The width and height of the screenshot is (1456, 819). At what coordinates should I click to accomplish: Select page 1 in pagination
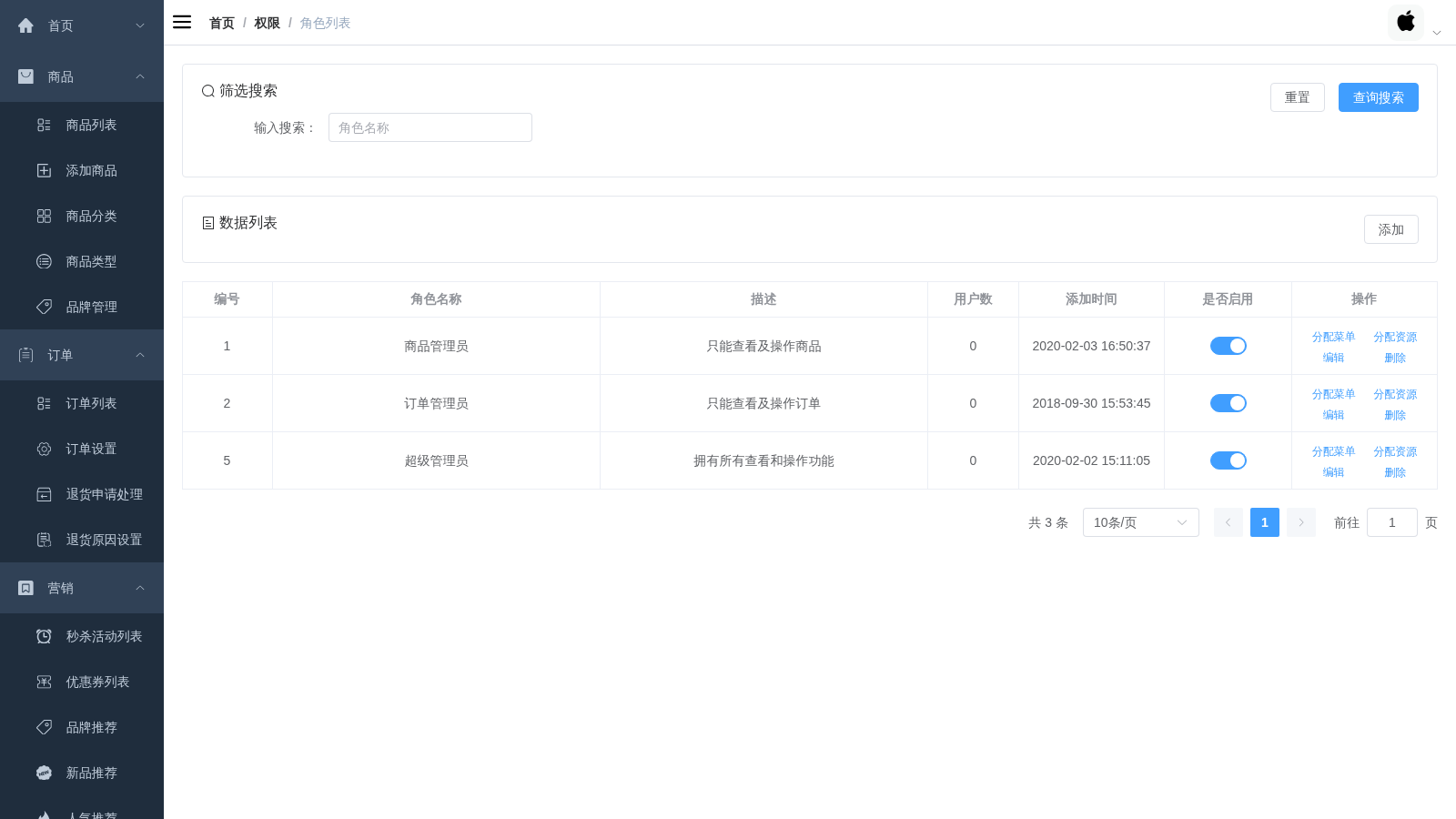tap(1264, 522)
